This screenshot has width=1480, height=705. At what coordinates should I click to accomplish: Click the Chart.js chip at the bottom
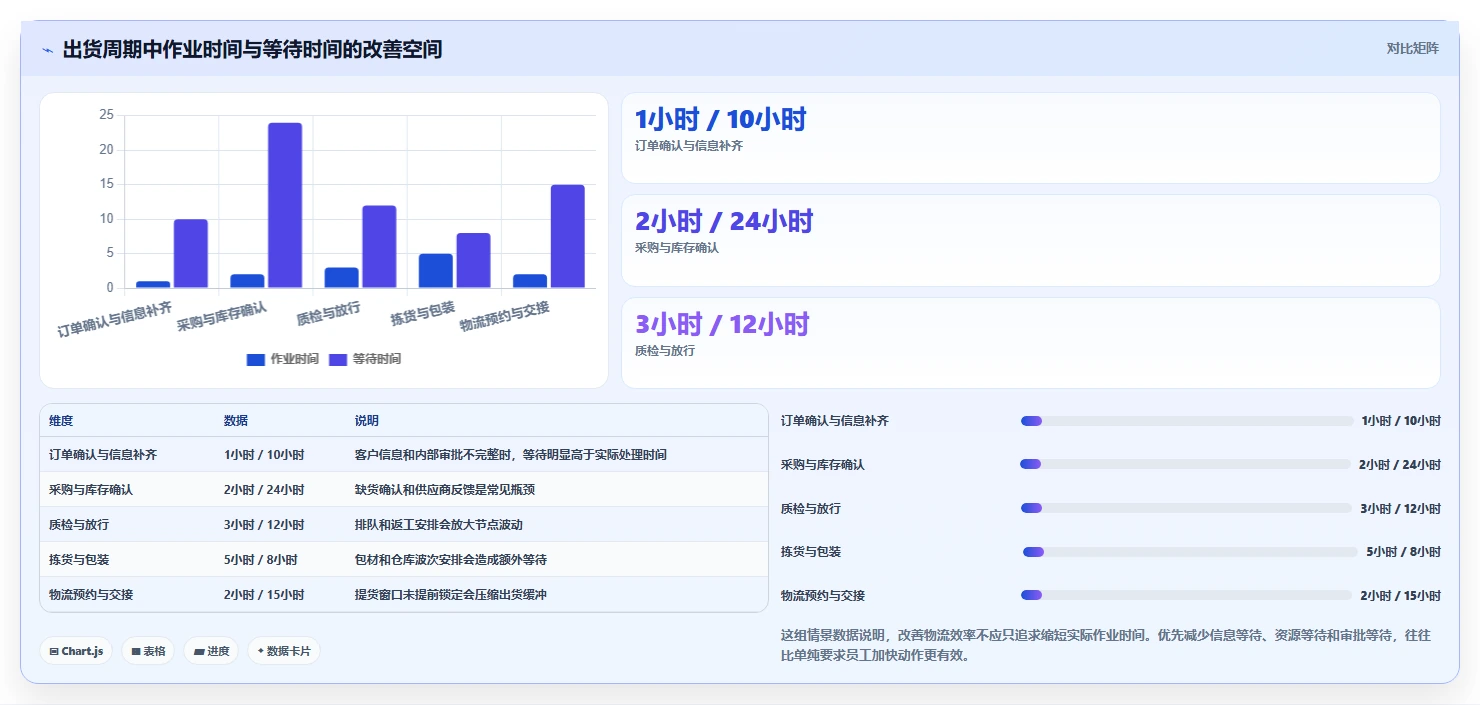[x=77, y=651]
